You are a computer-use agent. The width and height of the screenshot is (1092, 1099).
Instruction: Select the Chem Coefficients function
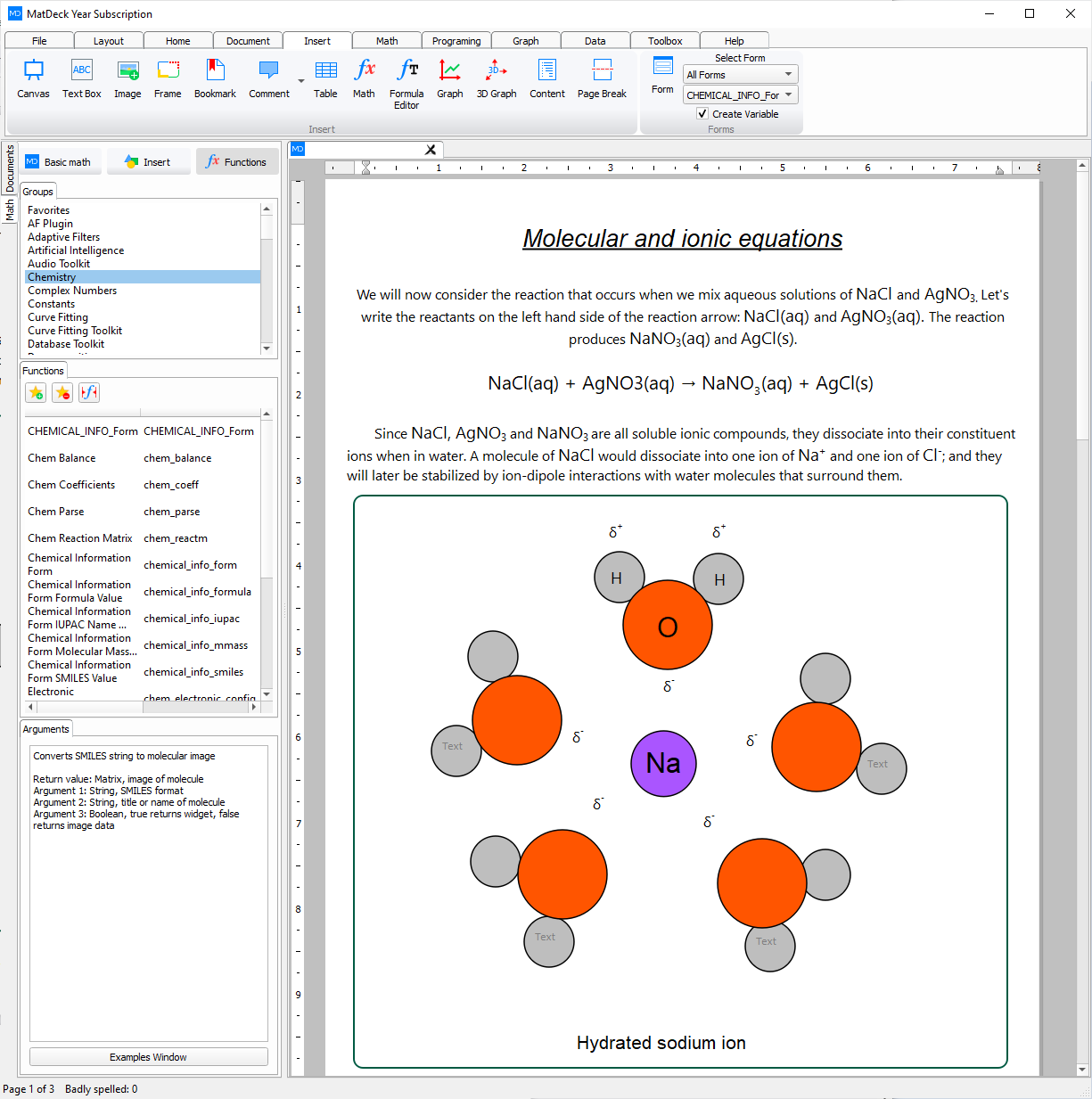tap(71, 485)
